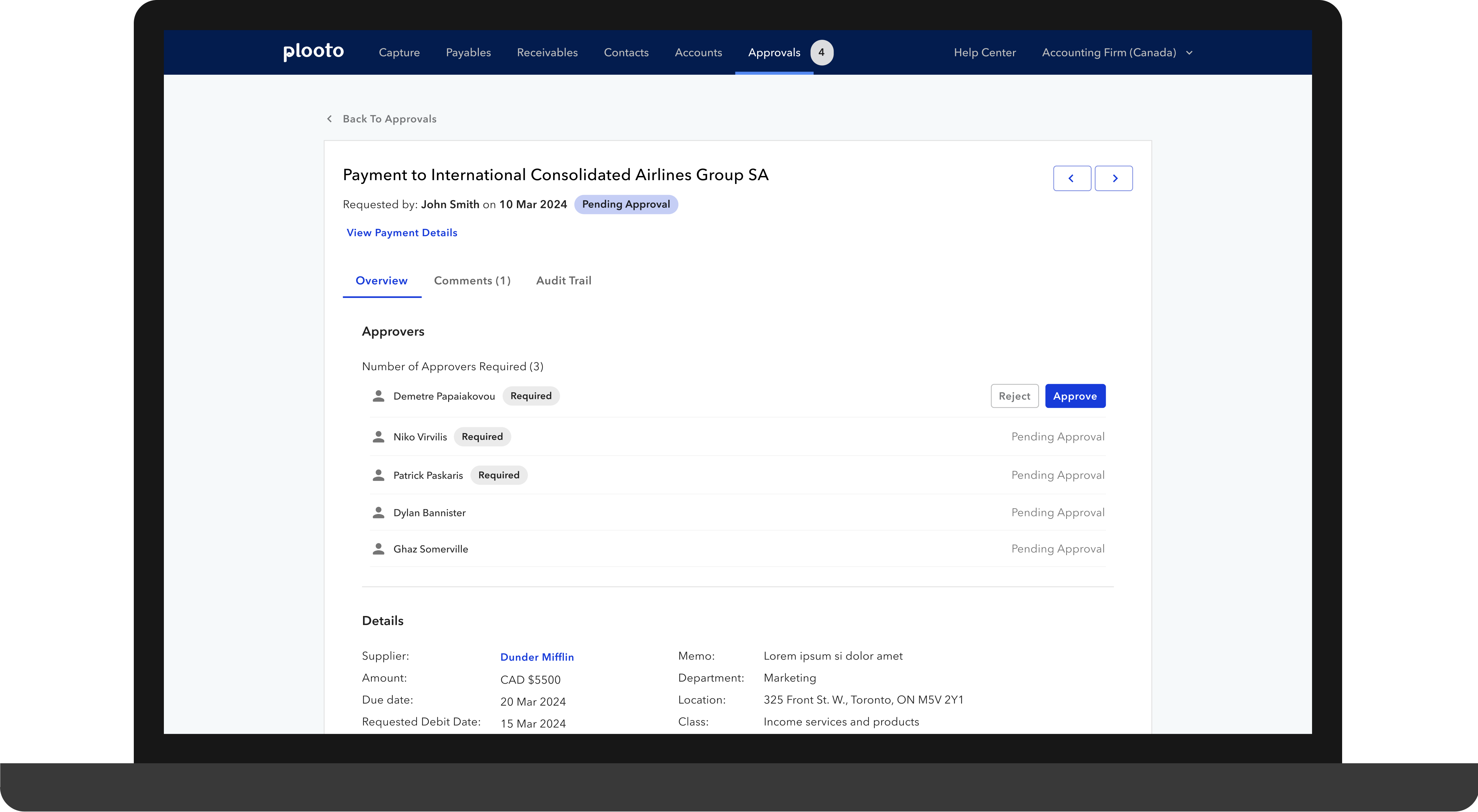
Task: Click Pending Approval status in Dylan Bannister row
Action: 1058,512
